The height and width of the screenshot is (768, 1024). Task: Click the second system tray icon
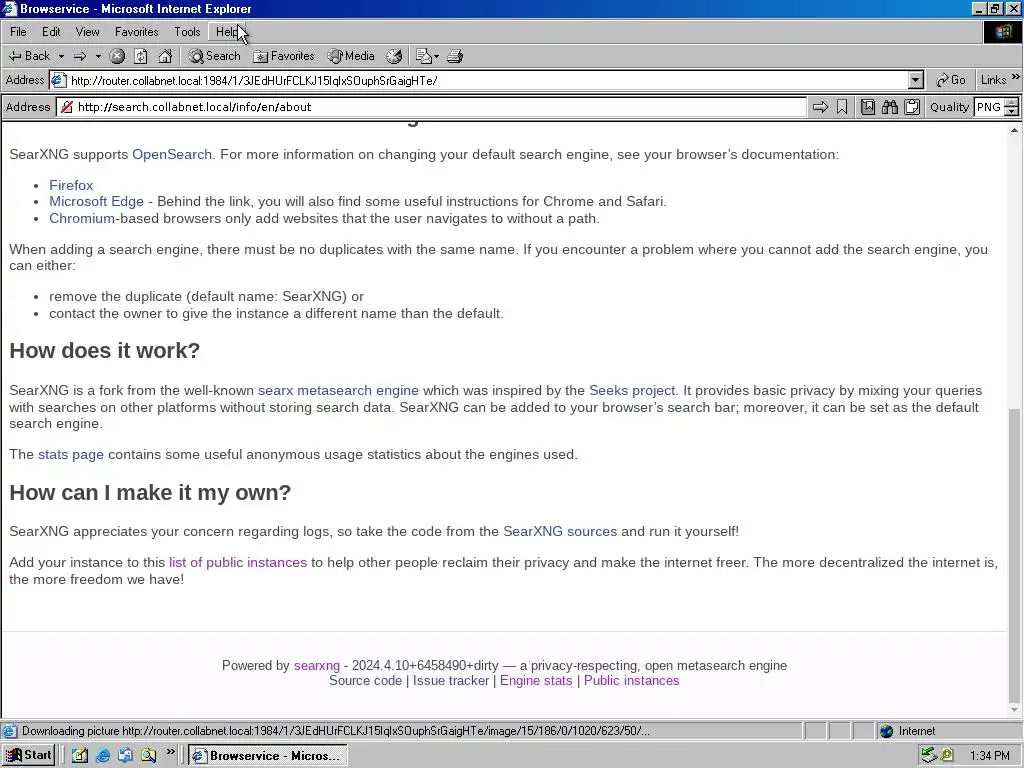(x=947, y=756)
